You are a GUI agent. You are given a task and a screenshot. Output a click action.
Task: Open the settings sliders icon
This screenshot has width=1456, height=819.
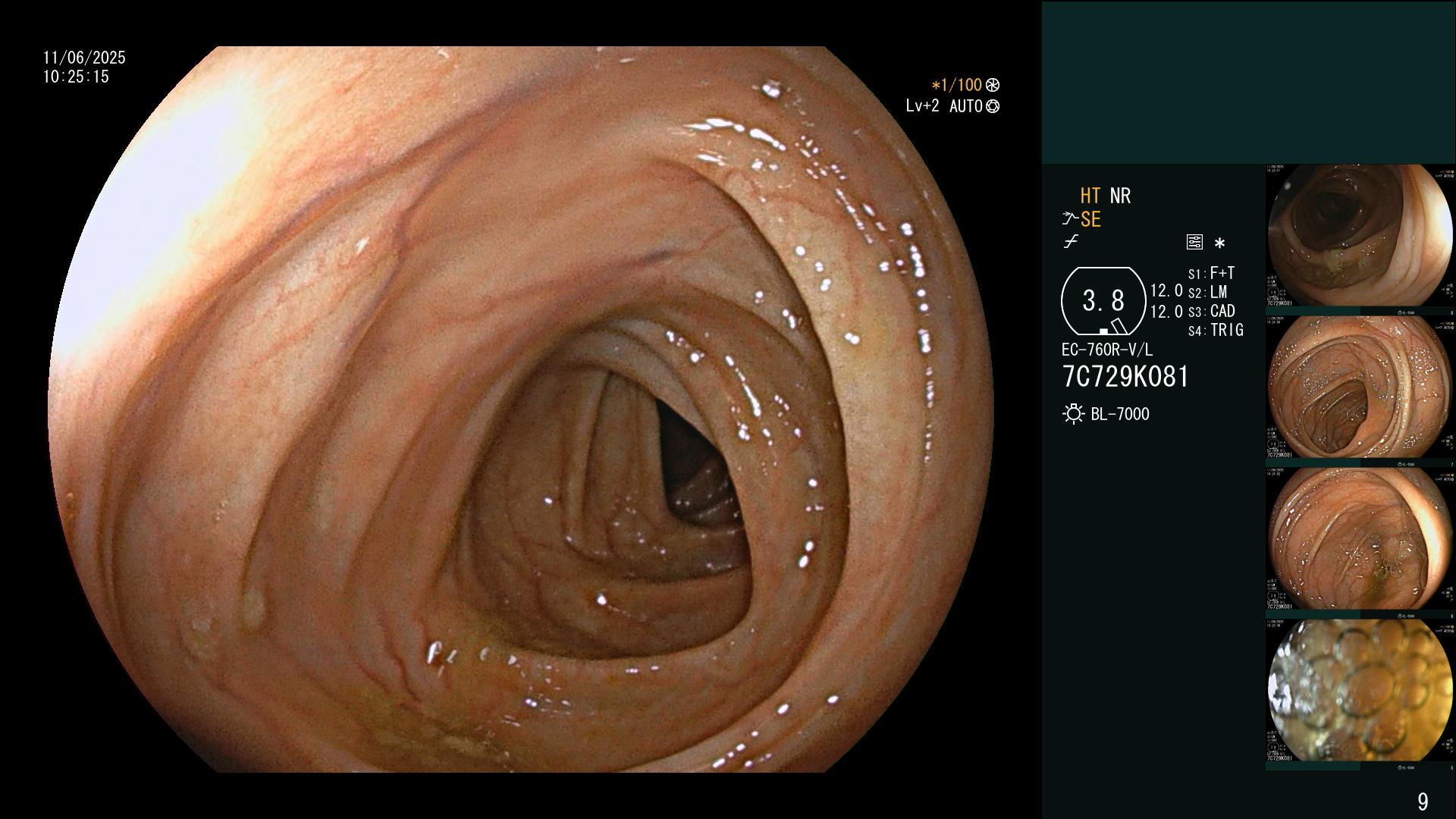[1194, 242]
